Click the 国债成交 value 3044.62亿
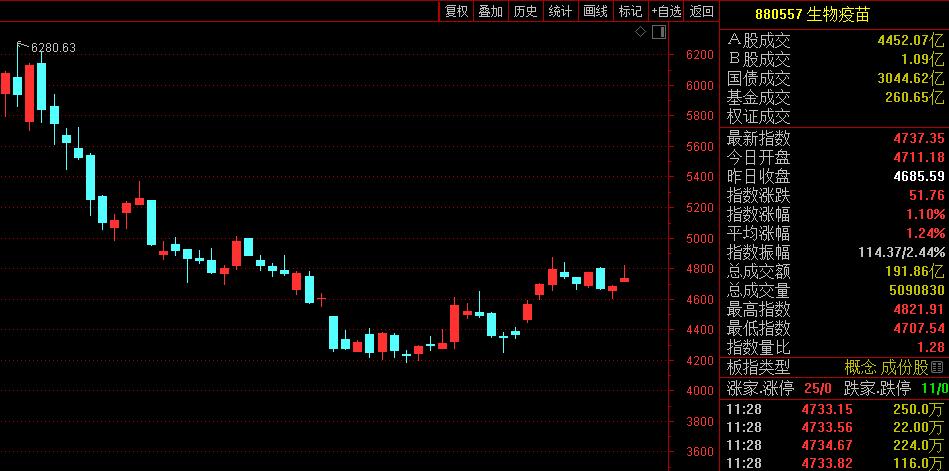Image resolution: width=949 pixels, height=471 pixels. point(911,78)
